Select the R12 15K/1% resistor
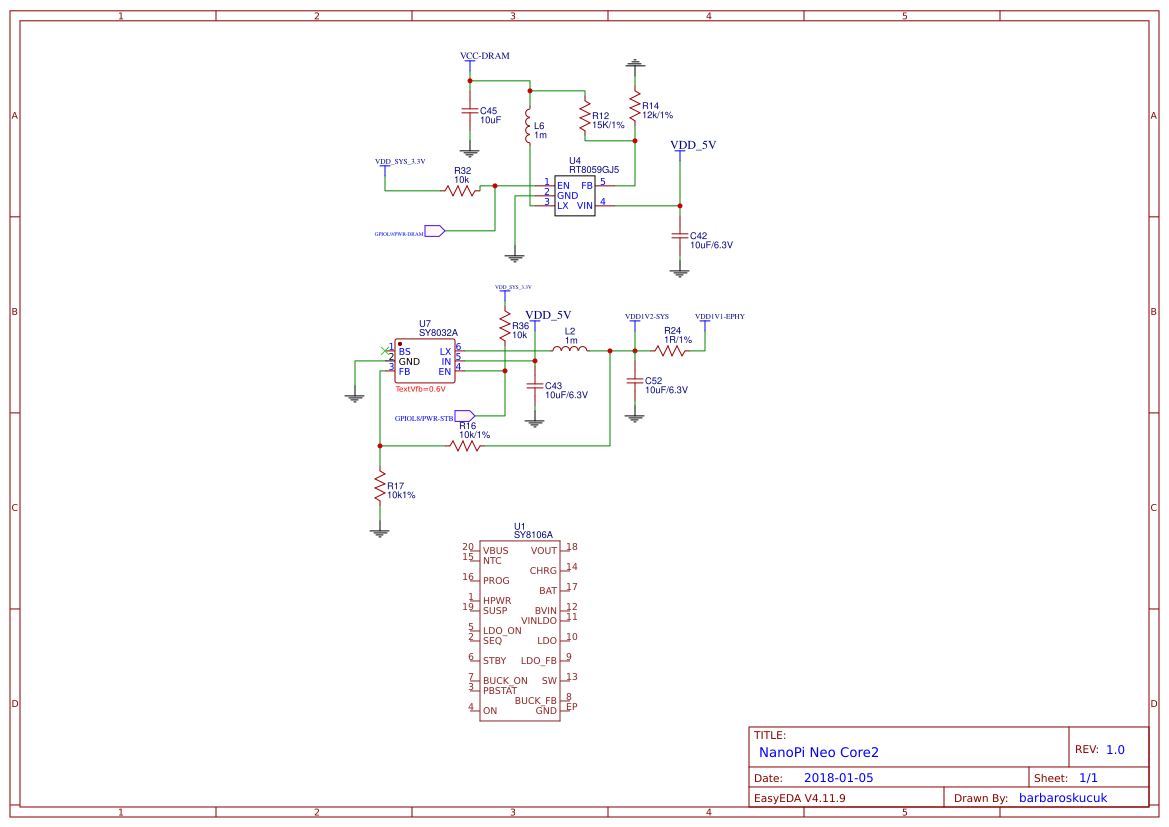The width and height of the screenshot is (1169, 827). 585,117
